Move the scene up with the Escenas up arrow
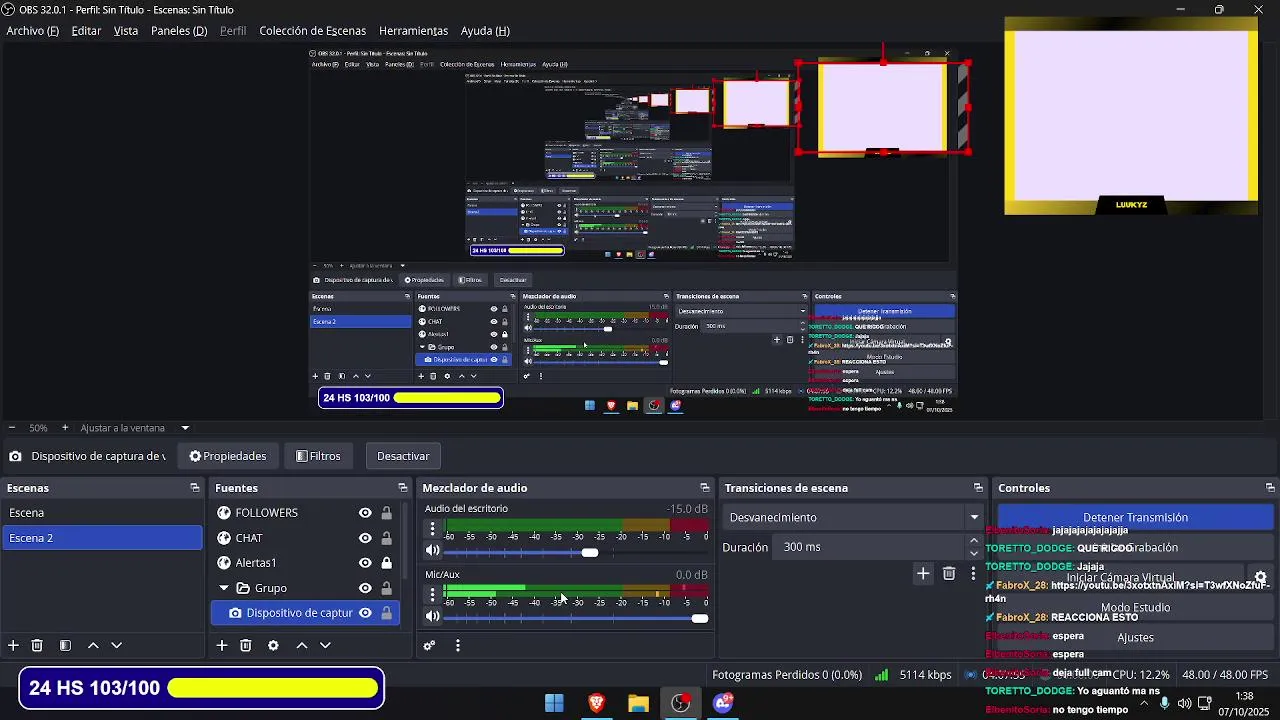This screenshot has height=720, width=1280. tap(93, 646)
